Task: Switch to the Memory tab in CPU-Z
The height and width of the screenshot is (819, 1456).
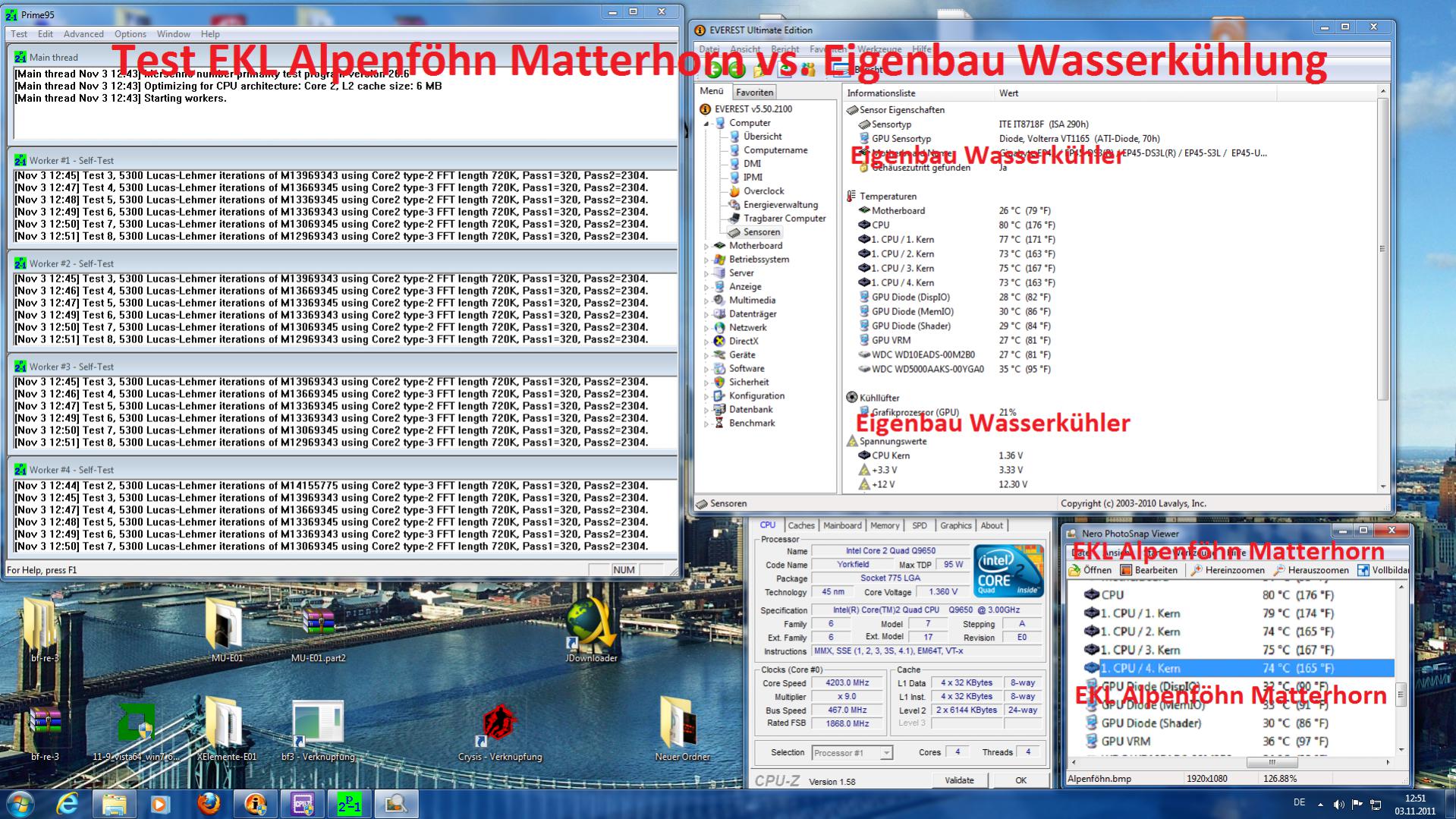Action: (885, 525)
